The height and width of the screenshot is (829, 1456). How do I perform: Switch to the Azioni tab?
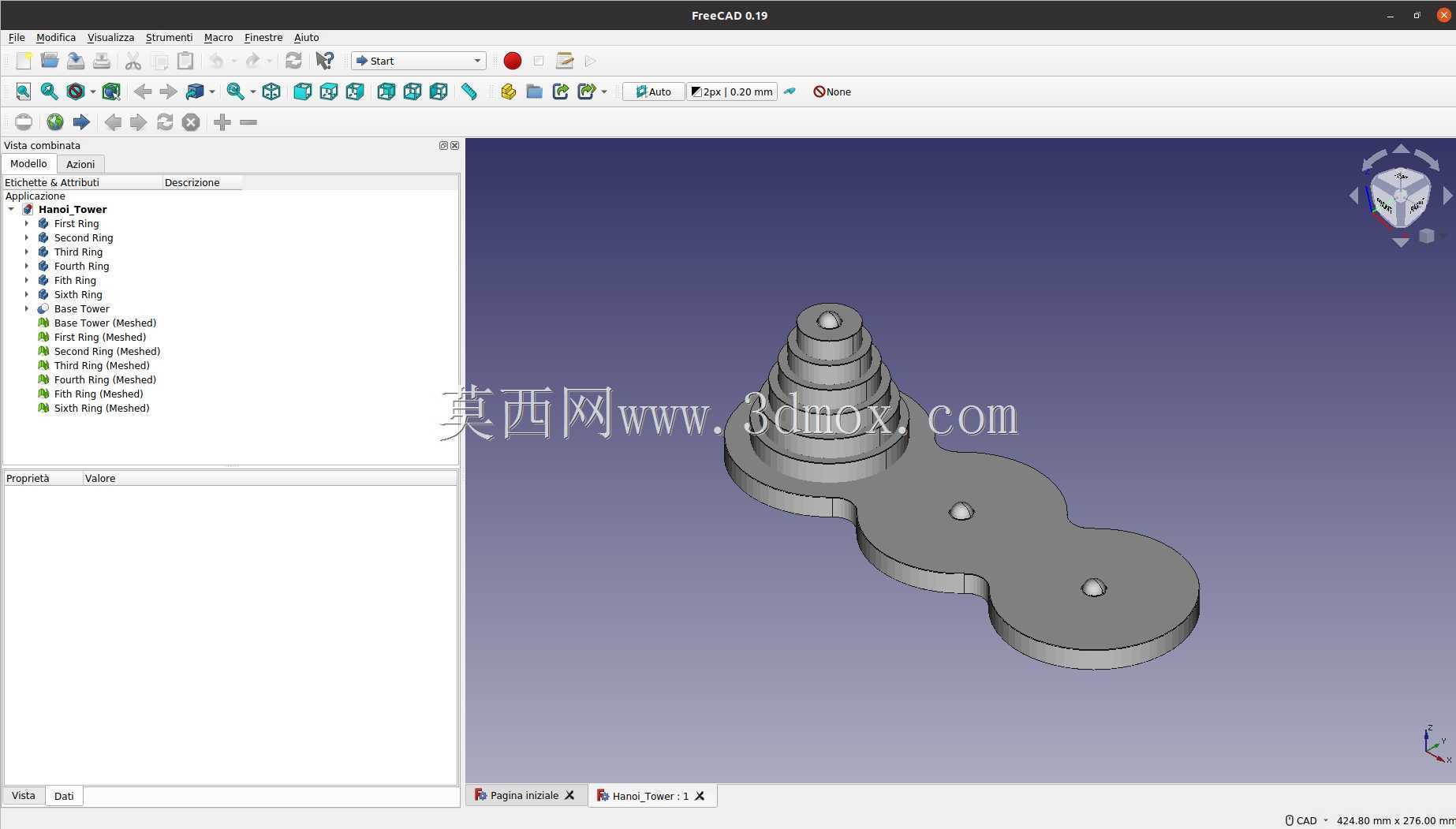(x=80, y=164)
